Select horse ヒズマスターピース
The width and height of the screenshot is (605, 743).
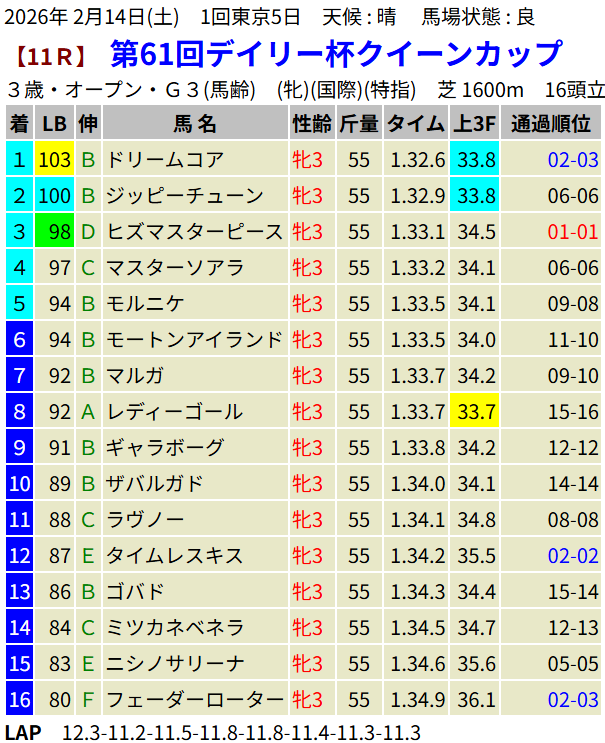coord(195,232)
